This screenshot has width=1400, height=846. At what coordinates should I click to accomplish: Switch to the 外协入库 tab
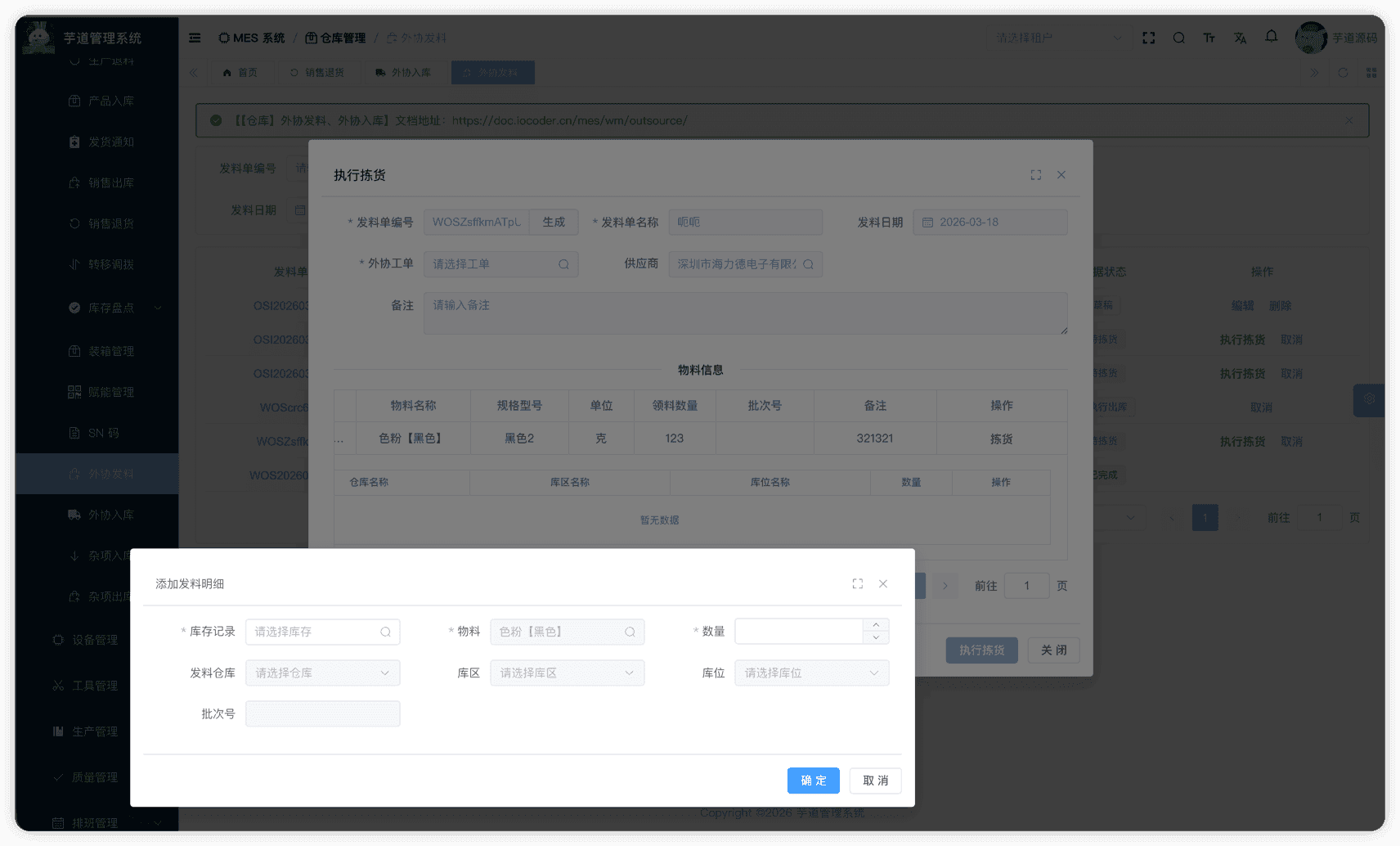coord(405,72)
